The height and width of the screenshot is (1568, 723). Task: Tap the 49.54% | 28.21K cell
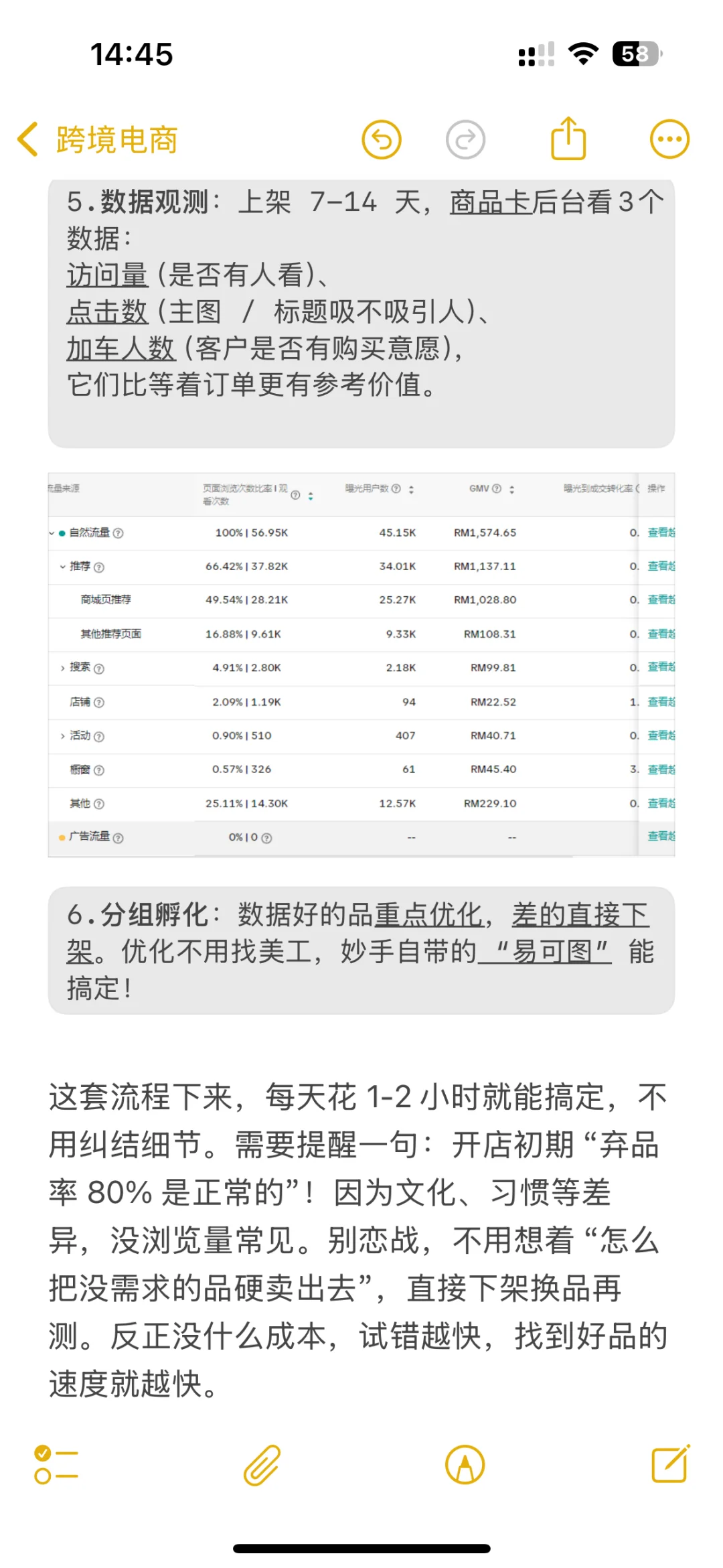[246, 600]
